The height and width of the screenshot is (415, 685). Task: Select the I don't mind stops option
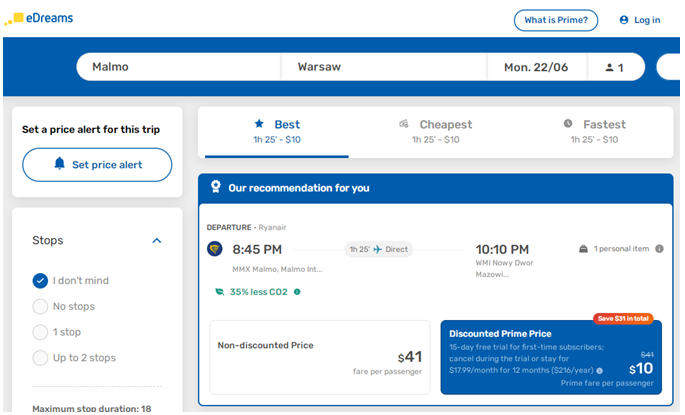coord(40,281)
